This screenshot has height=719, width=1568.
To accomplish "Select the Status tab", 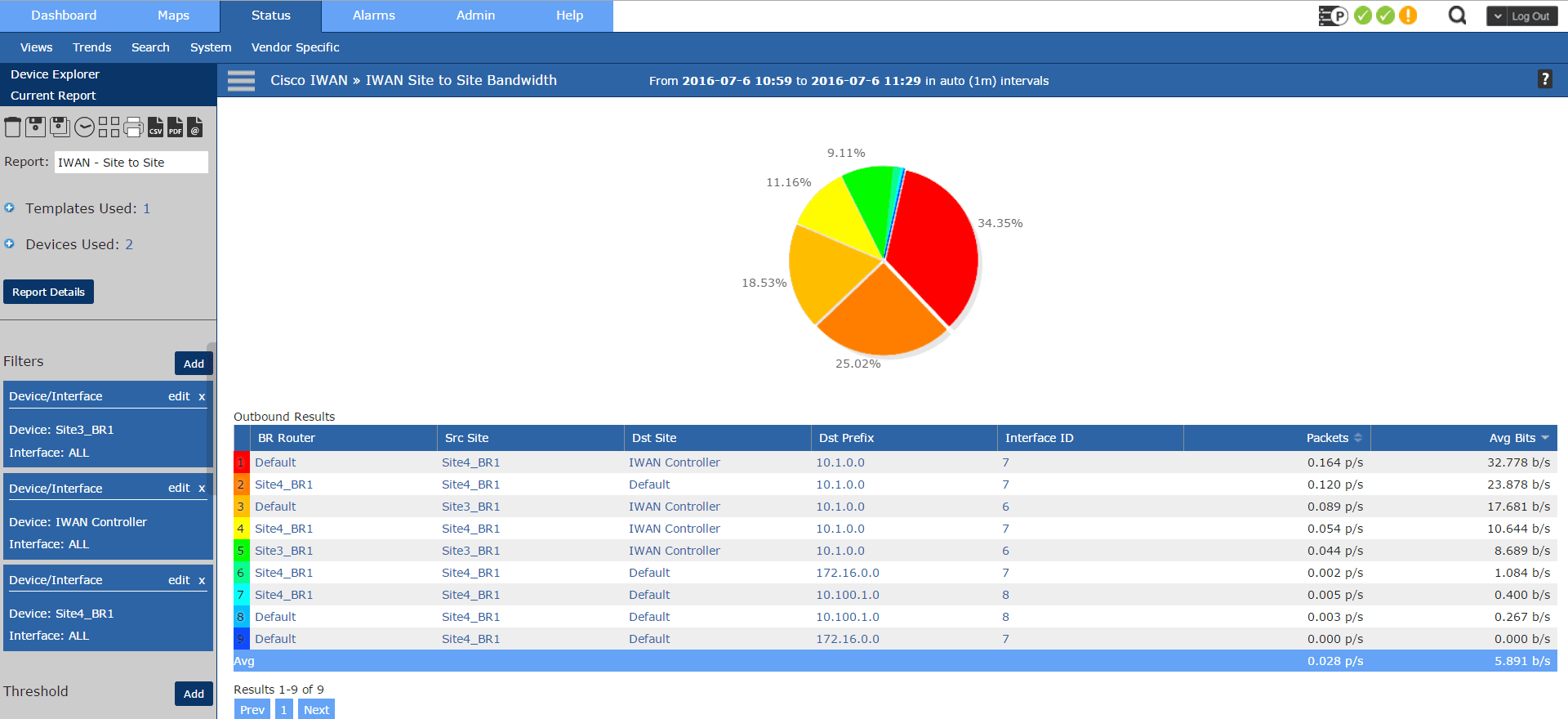I will pos(271,16).
